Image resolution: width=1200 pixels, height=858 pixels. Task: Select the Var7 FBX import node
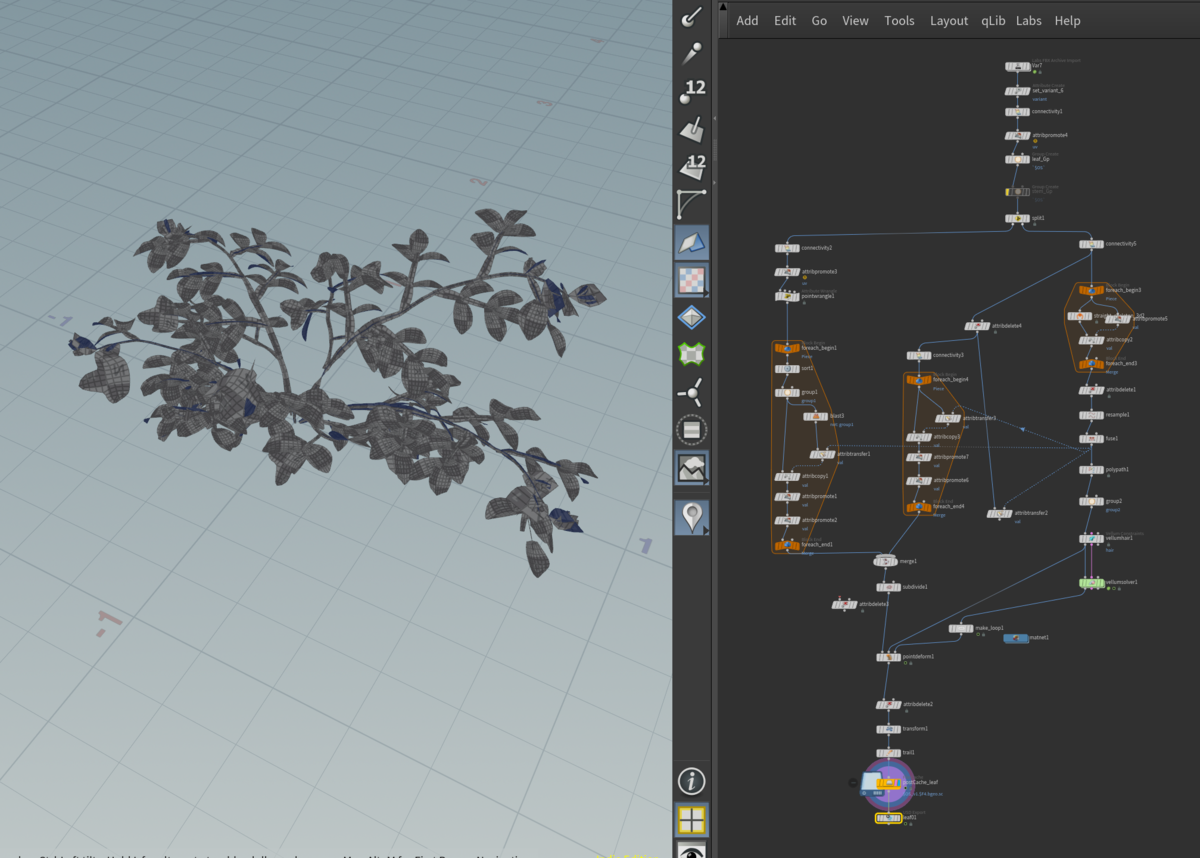pos(1017,67)
